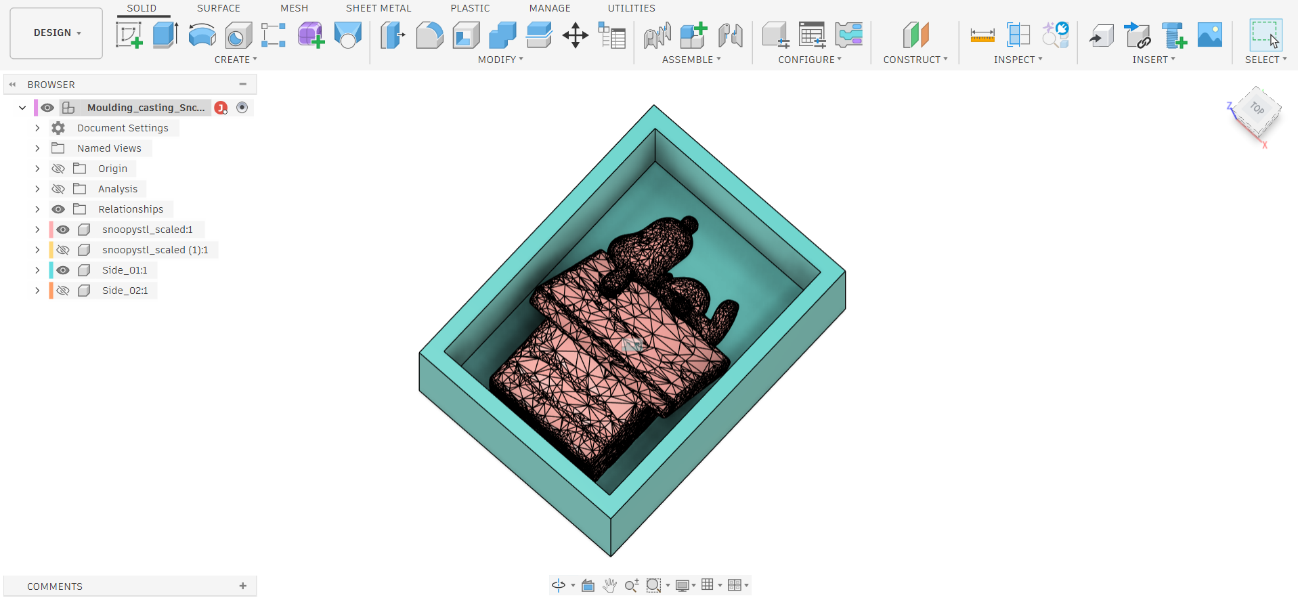The height and width of the screenshot is (600, 1298).
Task: Expand the Document Settings node
Action: coord(38,128)
